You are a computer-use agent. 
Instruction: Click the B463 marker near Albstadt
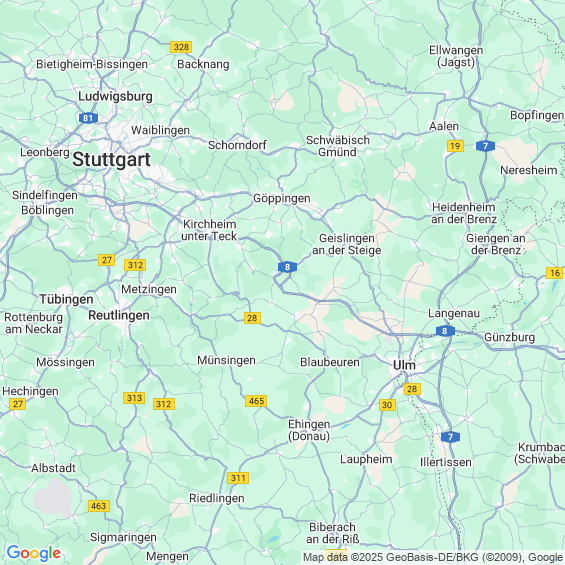coord(99,506)
